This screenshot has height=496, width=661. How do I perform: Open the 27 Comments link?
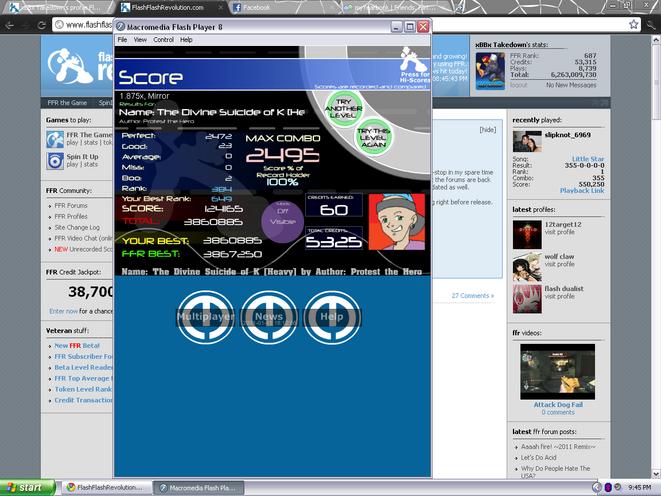pos(473,296)
